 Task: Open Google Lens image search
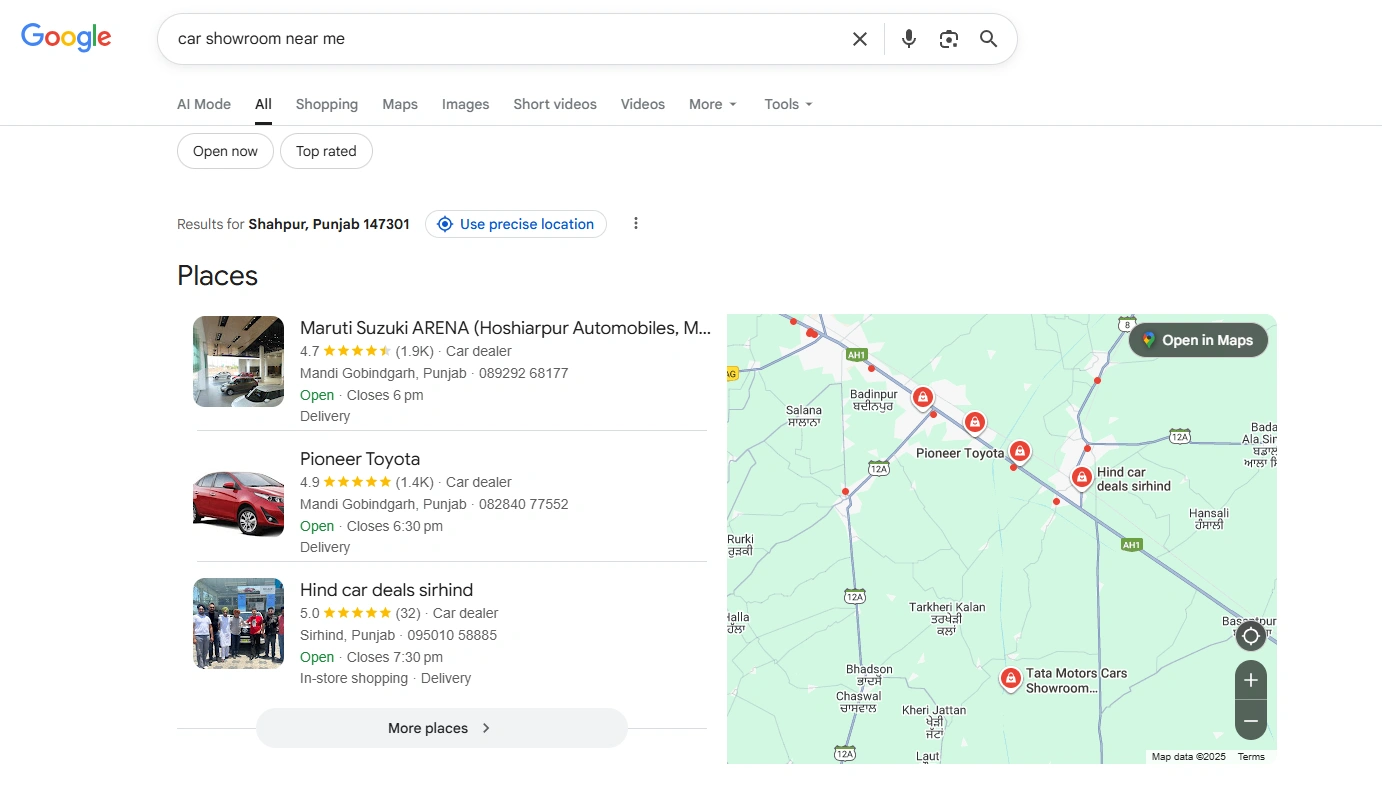coord(948,39)
